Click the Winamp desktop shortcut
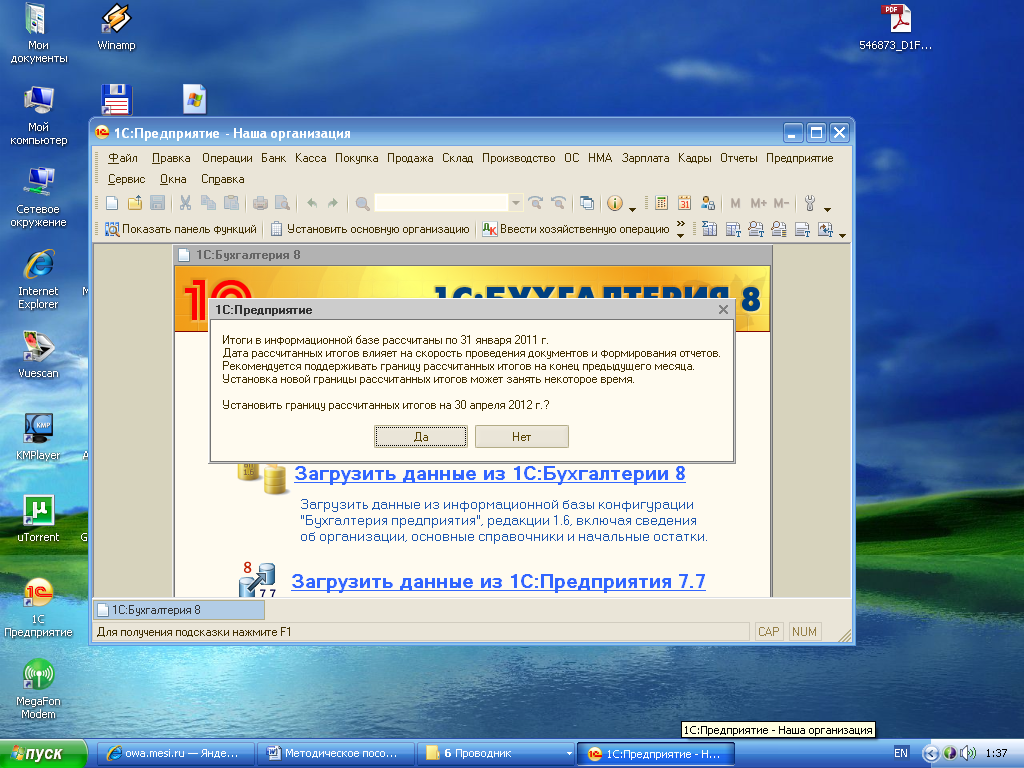The image size is (1024, 768). (x=116, y=27)
